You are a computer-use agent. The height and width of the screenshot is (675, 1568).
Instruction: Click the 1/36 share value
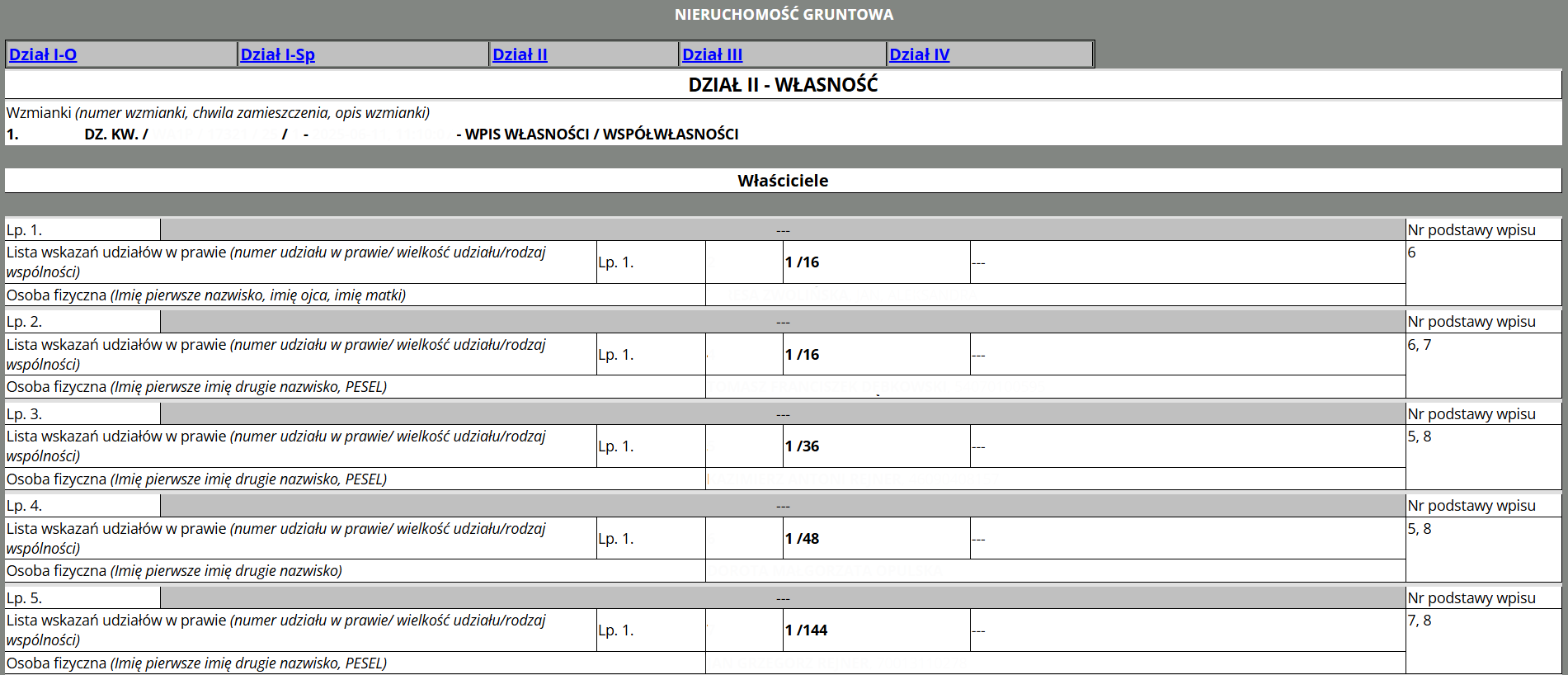point(802,446)
